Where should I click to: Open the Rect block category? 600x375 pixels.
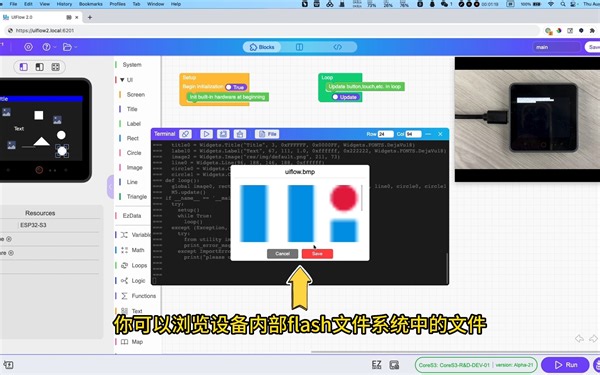tap(132, 138)
